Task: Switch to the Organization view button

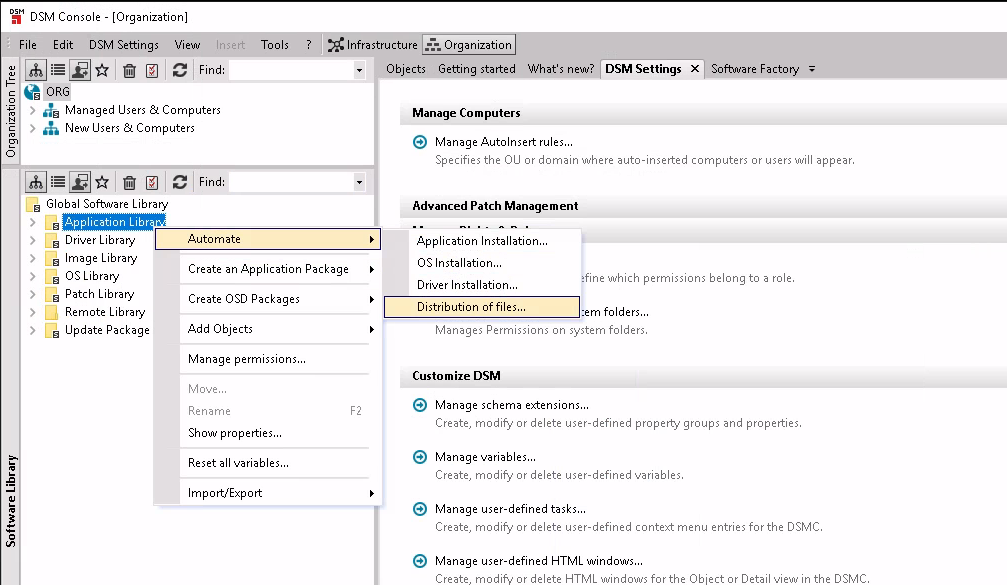Action: pyautogui.click(x=469, y=45)
